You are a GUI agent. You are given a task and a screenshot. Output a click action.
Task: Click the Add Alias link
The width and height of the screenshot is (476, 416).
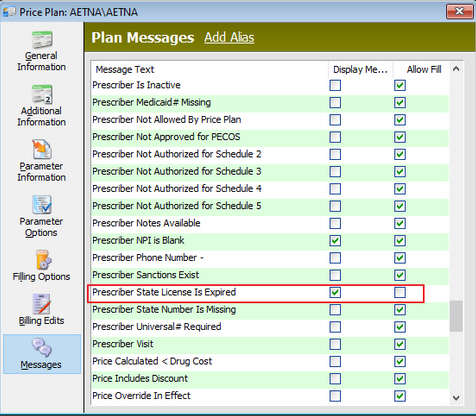[x=229, y=37]
